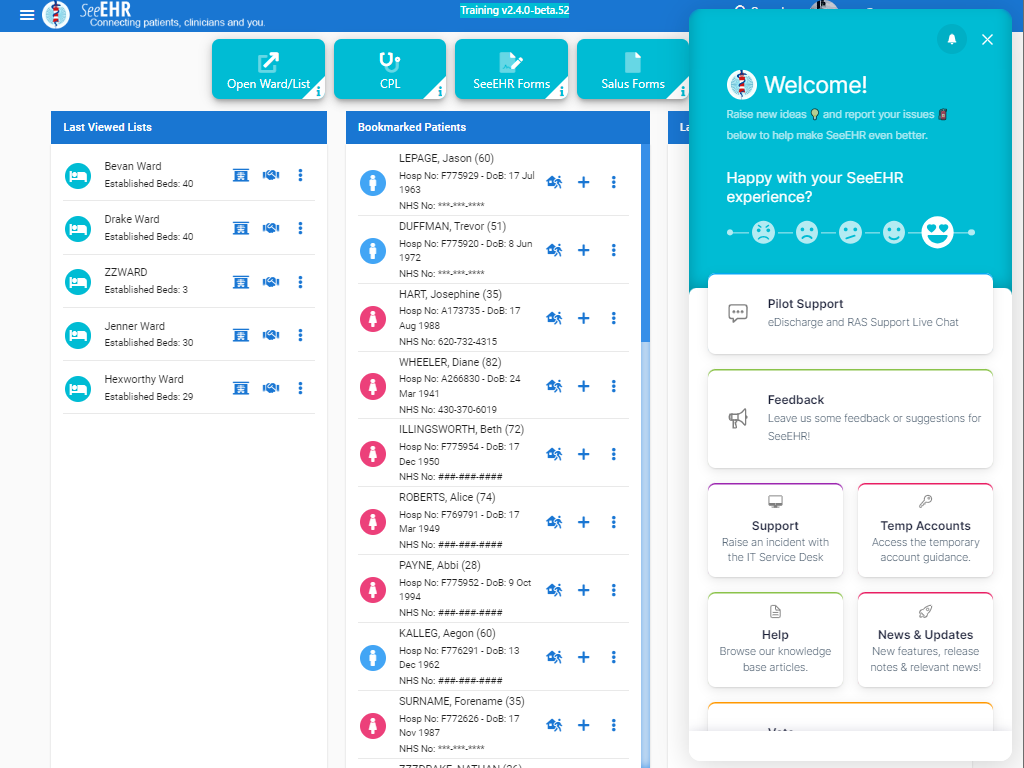
Task: Click the bed-and-person icon for KALLEG, Aegon
Action: point(554,657)
